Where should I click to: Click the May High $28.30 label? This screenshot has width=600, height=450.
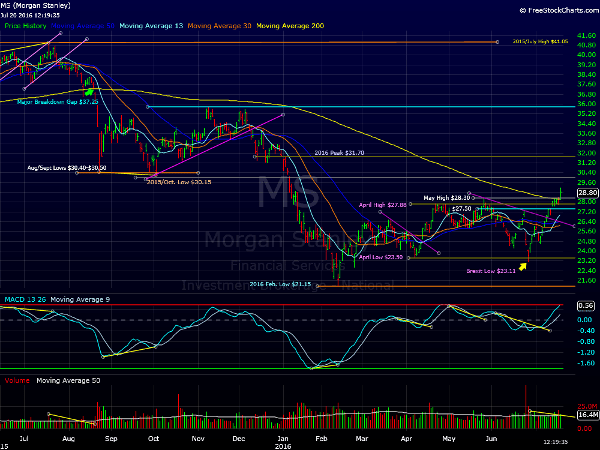[447, 198]
